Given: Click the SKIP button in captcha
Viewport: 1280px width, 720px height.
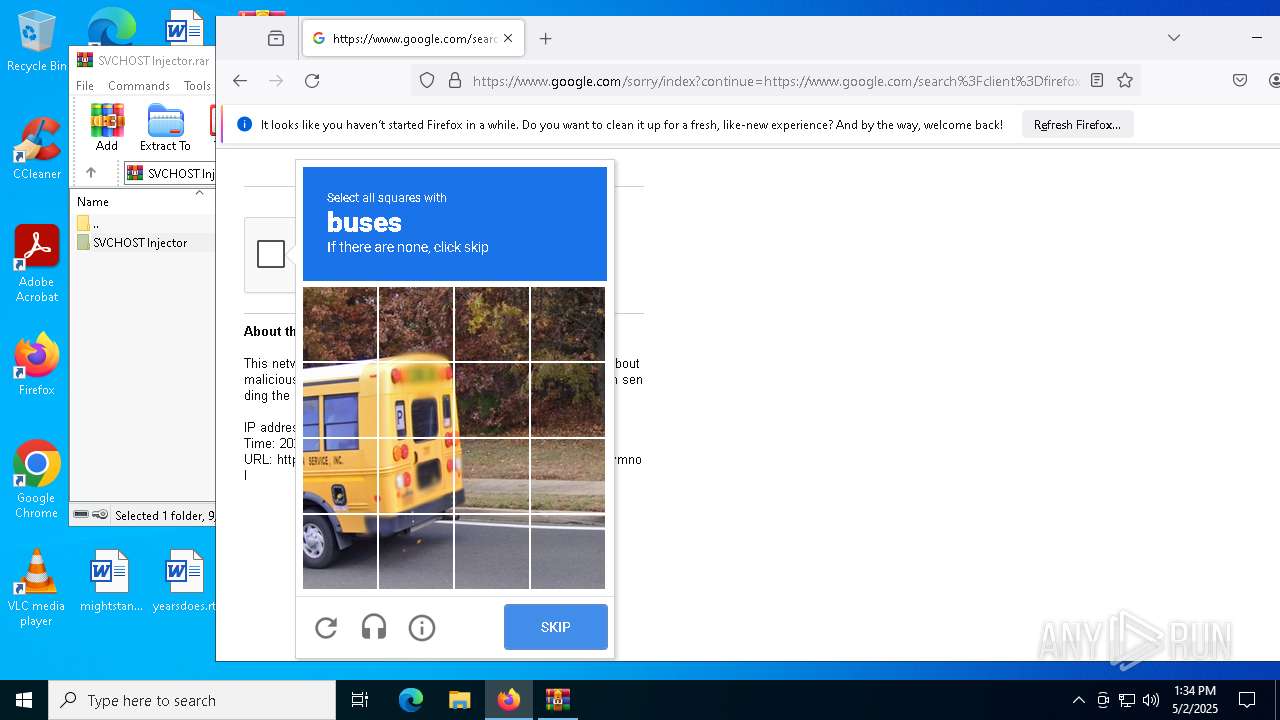Looking at the screenshot, I should pos(556,627).
